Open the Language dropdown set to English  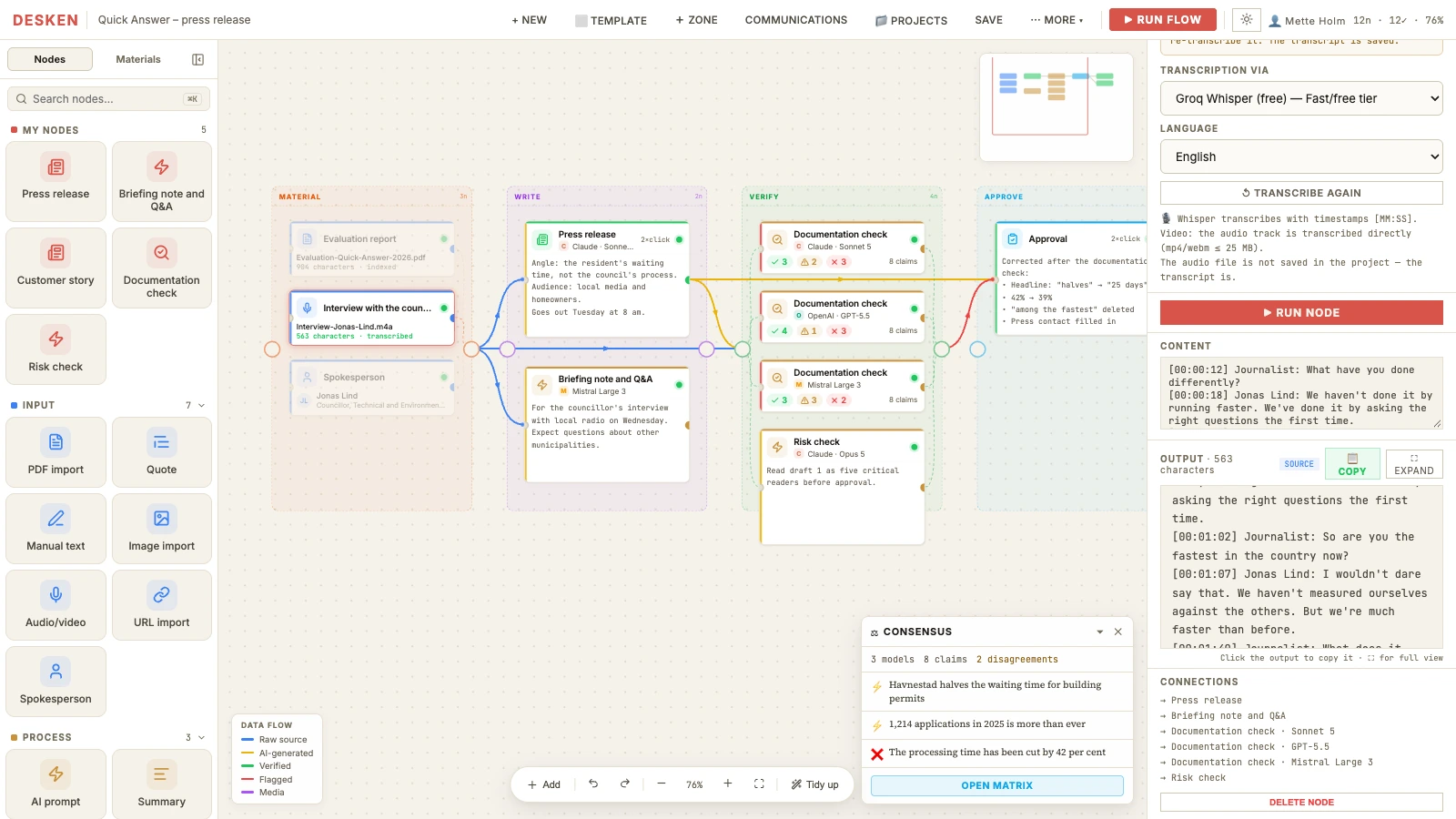pos(1301,157)
